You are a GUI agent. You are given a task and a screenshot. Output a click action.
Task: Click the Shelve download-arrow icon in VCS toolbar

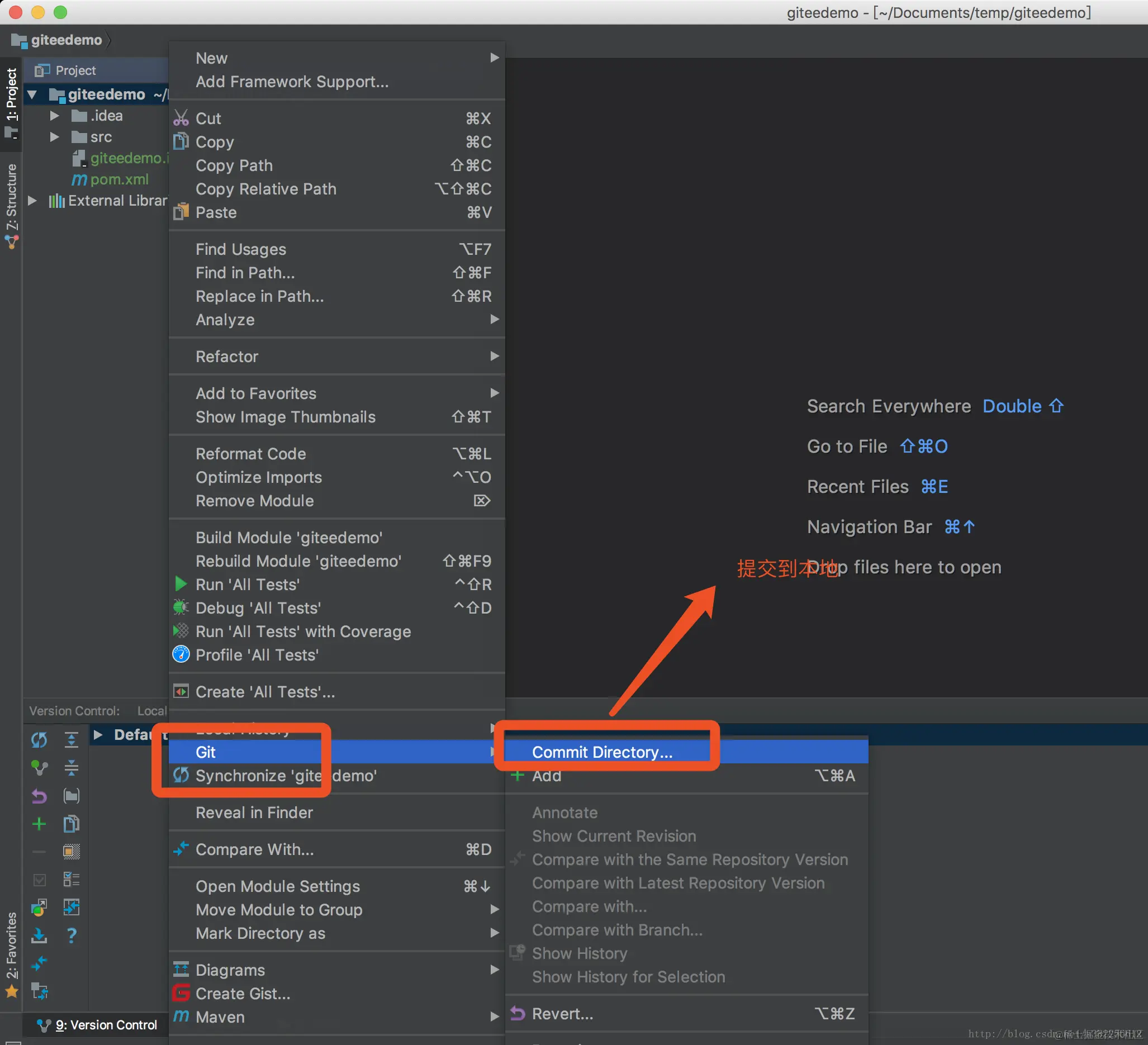[39, 935]
